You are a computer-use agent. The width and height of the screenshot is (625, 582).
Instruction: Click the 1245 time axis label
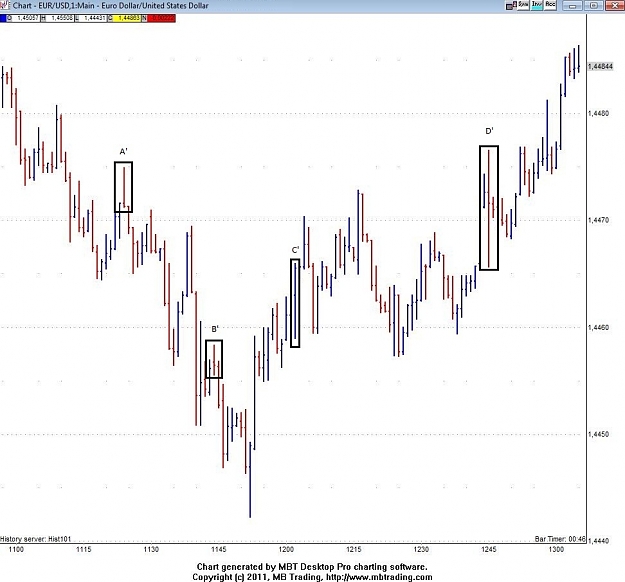point(489,549)
